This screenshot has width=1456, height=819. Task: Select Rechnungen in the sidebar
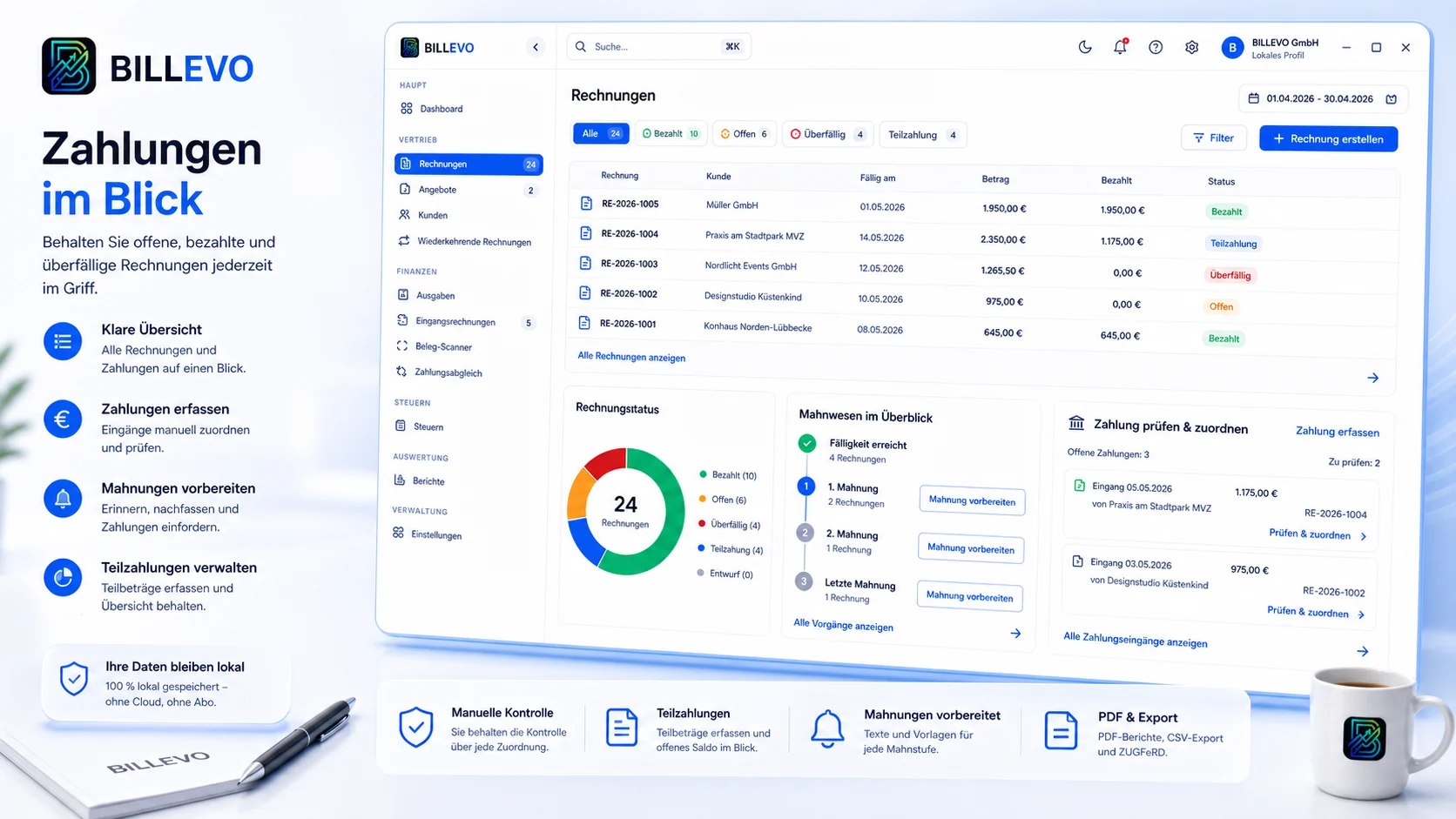[468, 164]
